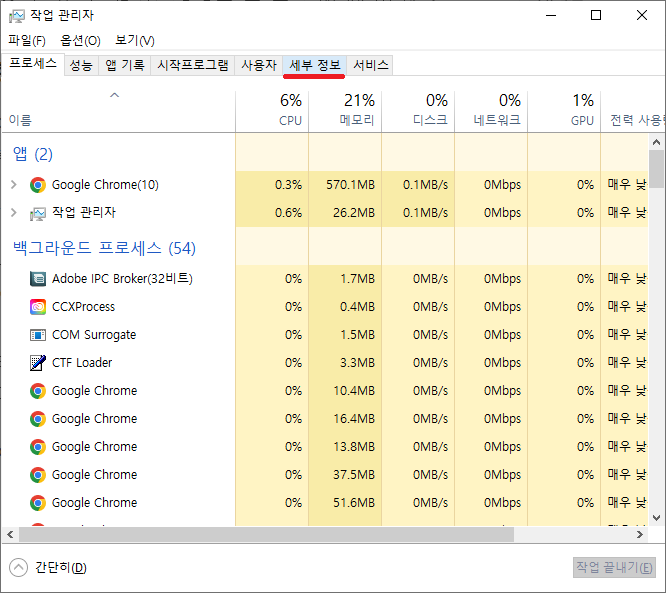Click Chrome icon of the 51.6MB process
Viewport: 666px width, 593px height.
[x=38, y=503]
